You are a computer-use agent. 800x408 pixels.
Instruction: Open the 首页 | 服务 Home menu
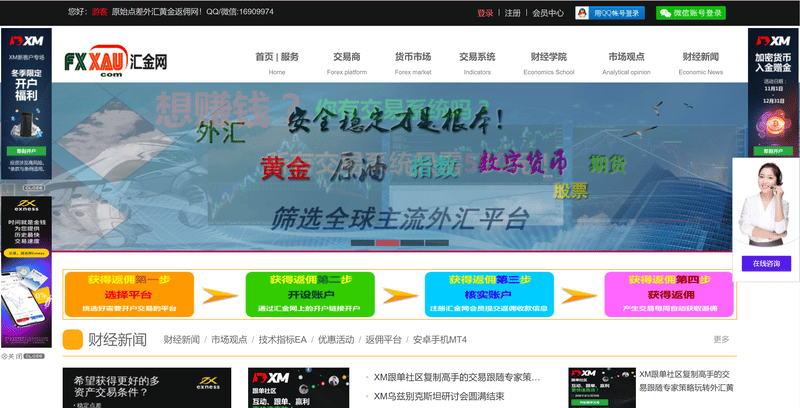(277, 63)
